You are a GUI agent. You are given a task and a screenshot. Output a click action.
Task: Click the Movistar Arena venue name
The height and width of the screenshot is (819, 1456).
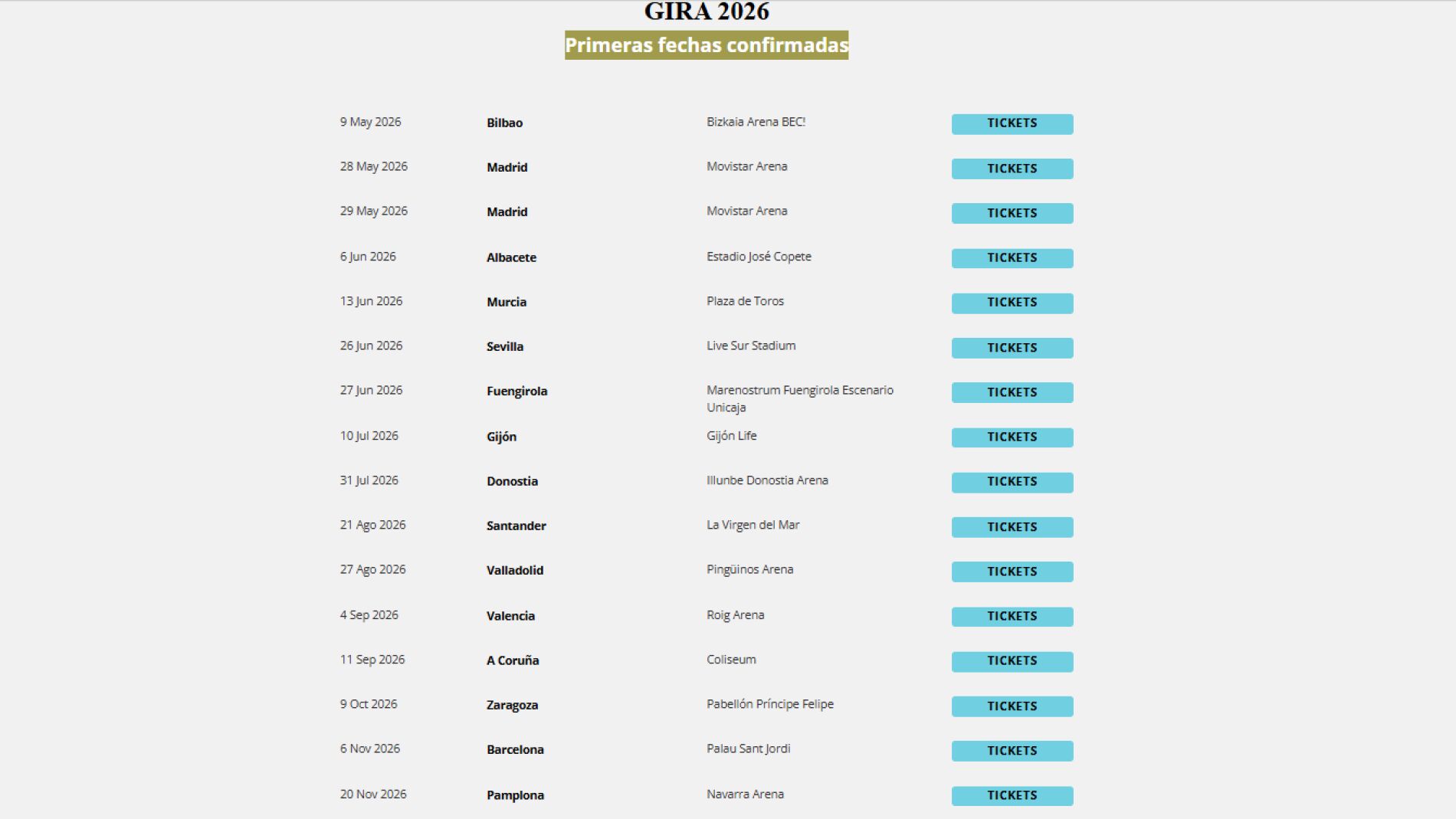746,166
